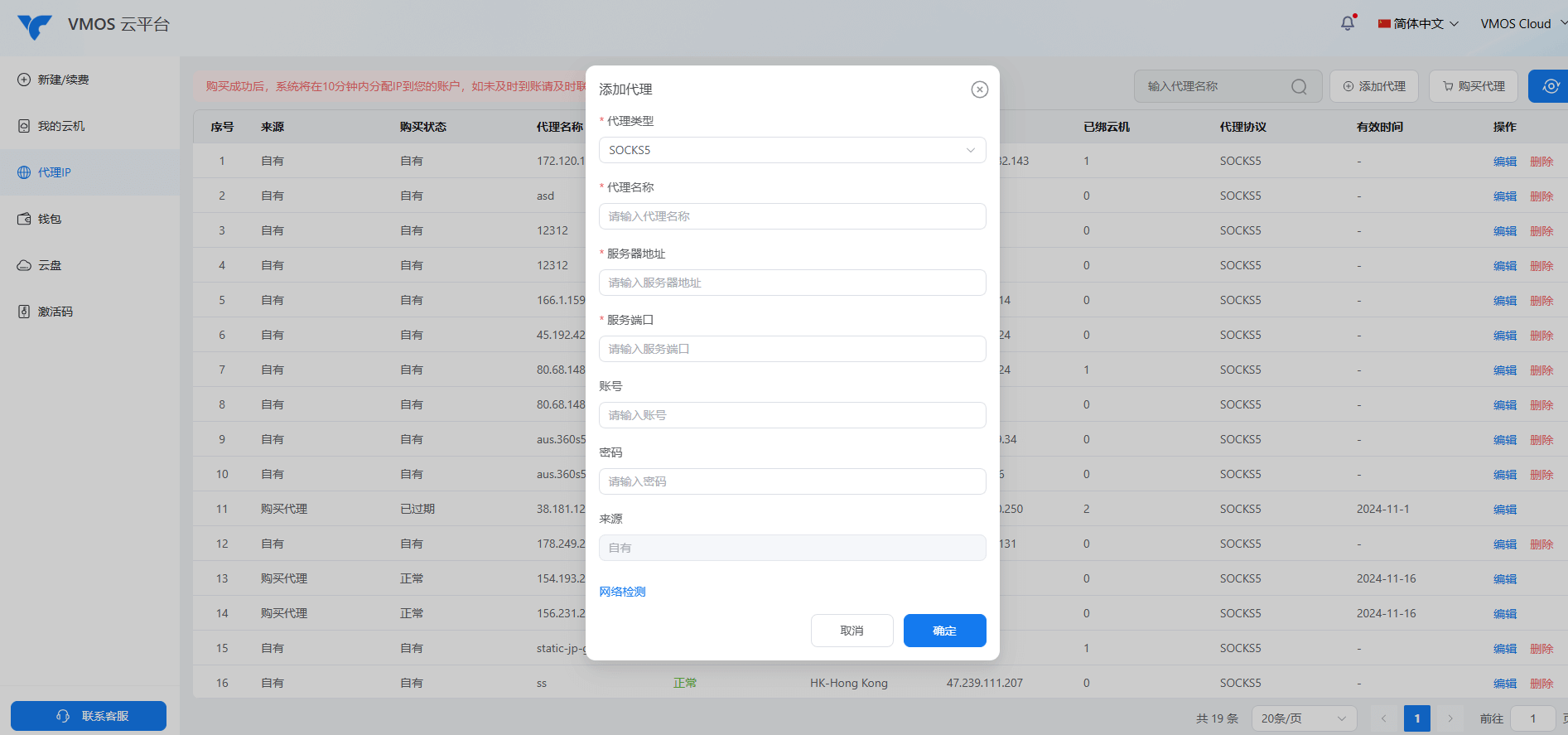Viewport: 1568px width, 735px height.
Task: Expand the 代理类型 SOCKS5 dropdown
Action: pos(792,150)
